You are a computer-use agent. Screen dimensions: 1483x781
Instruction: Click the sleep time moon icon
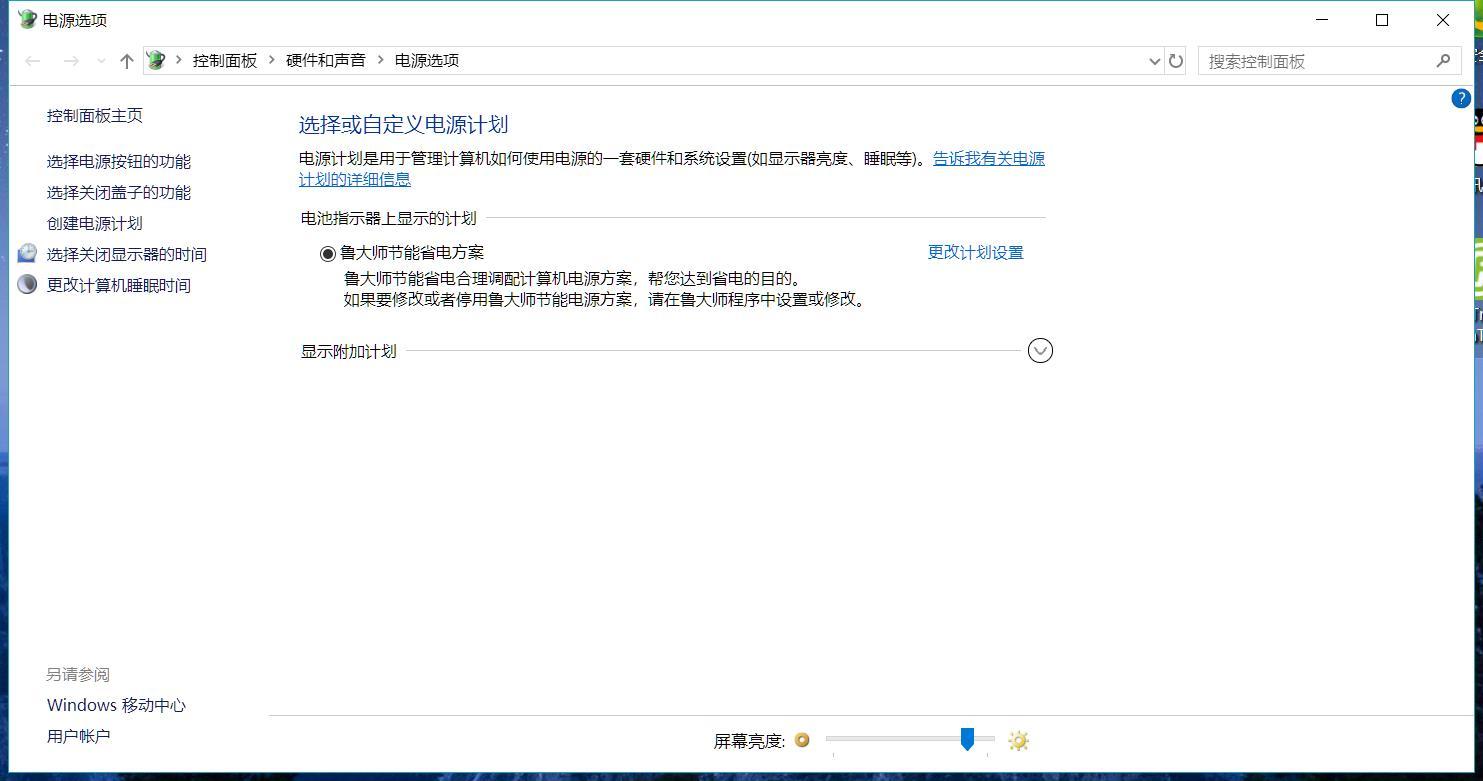(x=28, y=284)
